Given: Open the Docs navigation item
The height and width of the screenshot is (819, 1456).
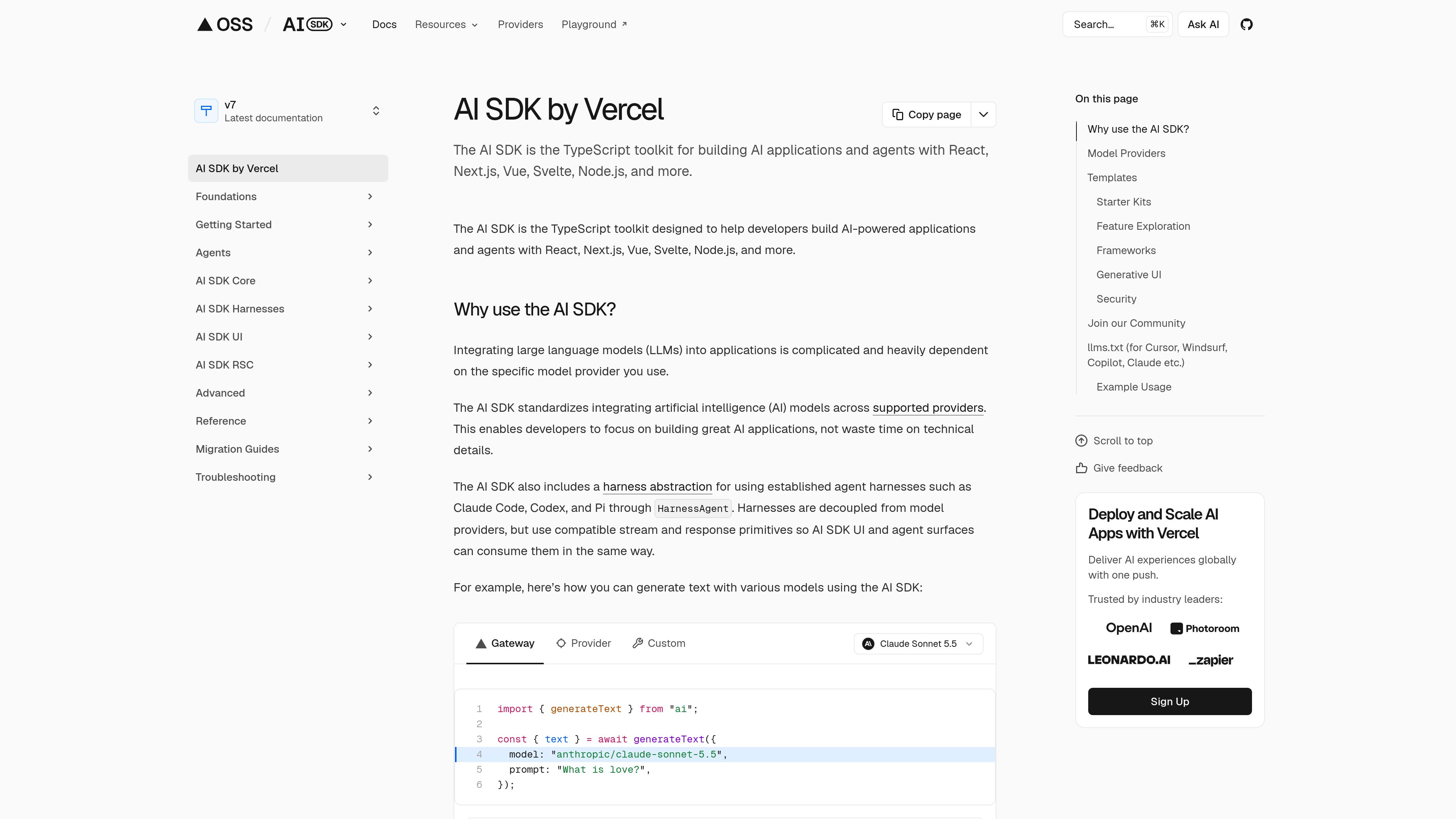Looking at the screenshot, I should [x=384, y=24].
